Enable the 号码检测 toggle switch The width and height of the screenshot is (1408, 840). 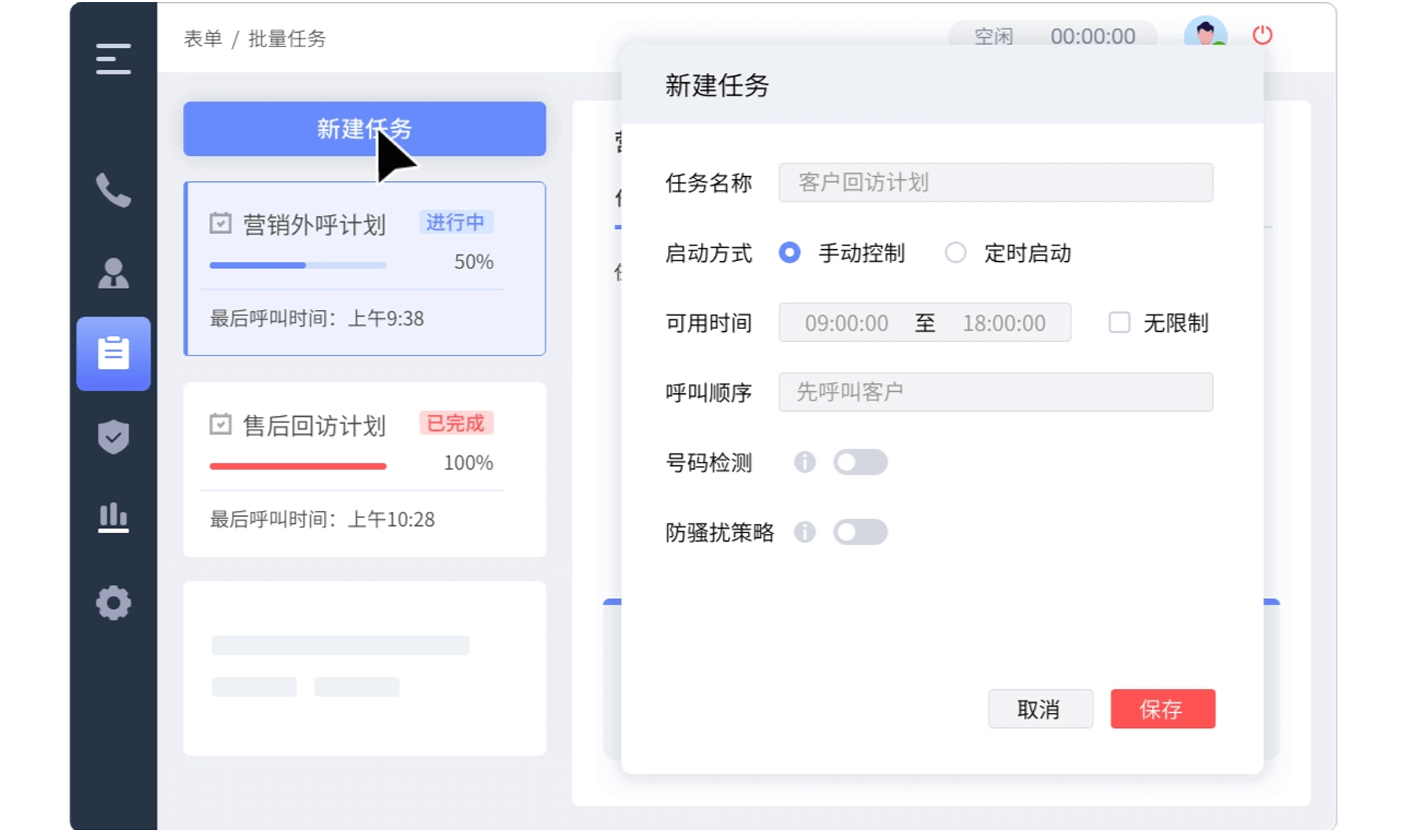click(860, 462)
